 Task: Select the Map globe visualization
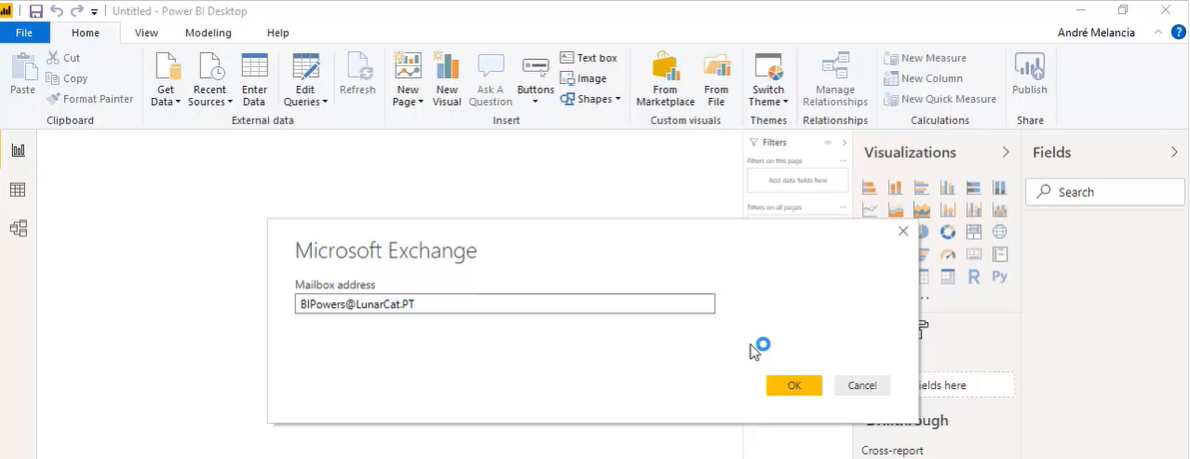1000,231
